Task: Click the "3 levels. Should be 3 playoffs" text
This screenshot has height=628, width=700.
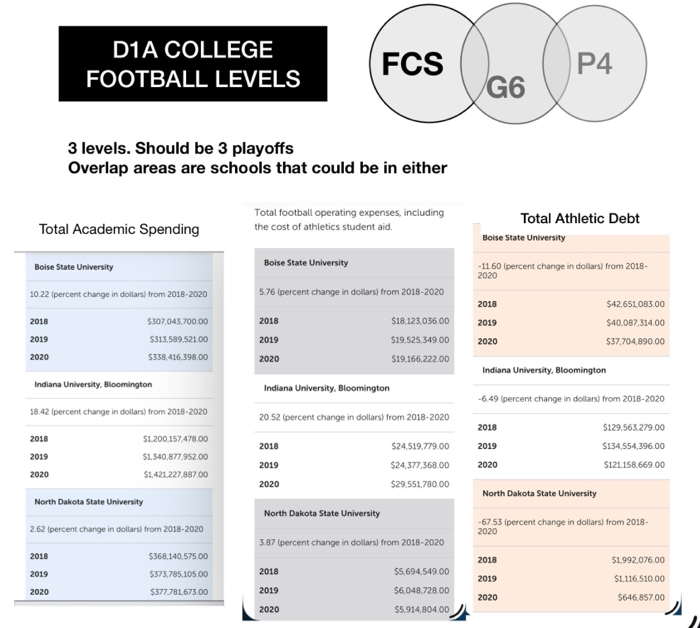Action: (x=166, y=149)
